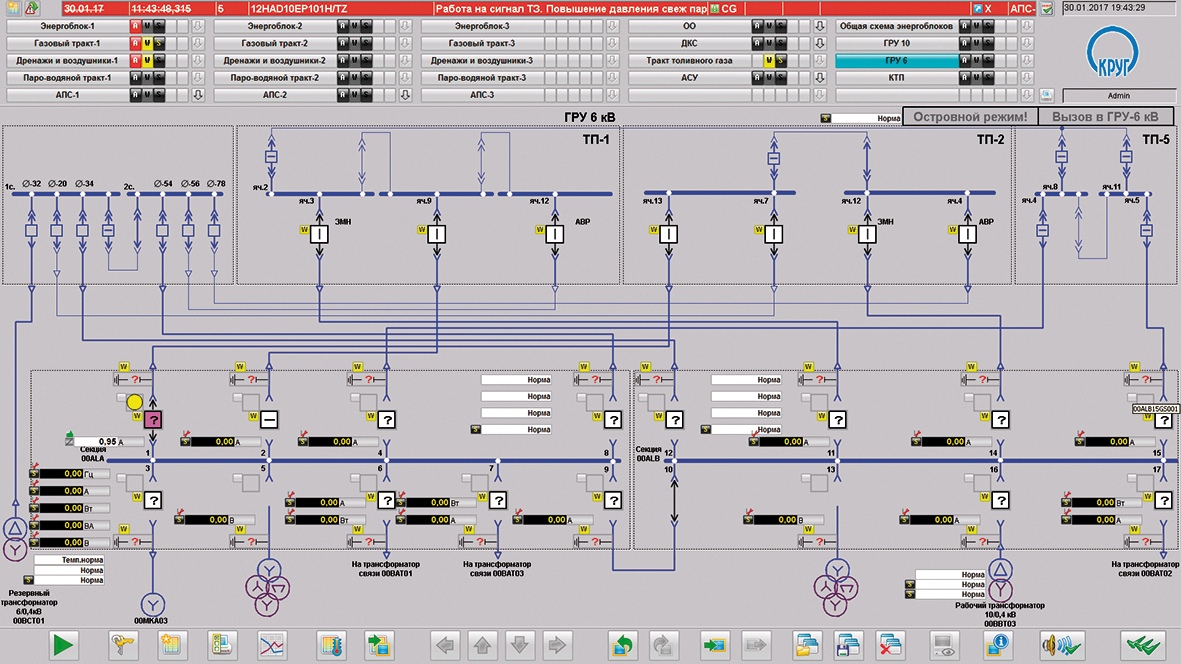Switch to the ГРУ 10 screen
This screenshot has height=664, width=1181.
click(x=896, y=44)
